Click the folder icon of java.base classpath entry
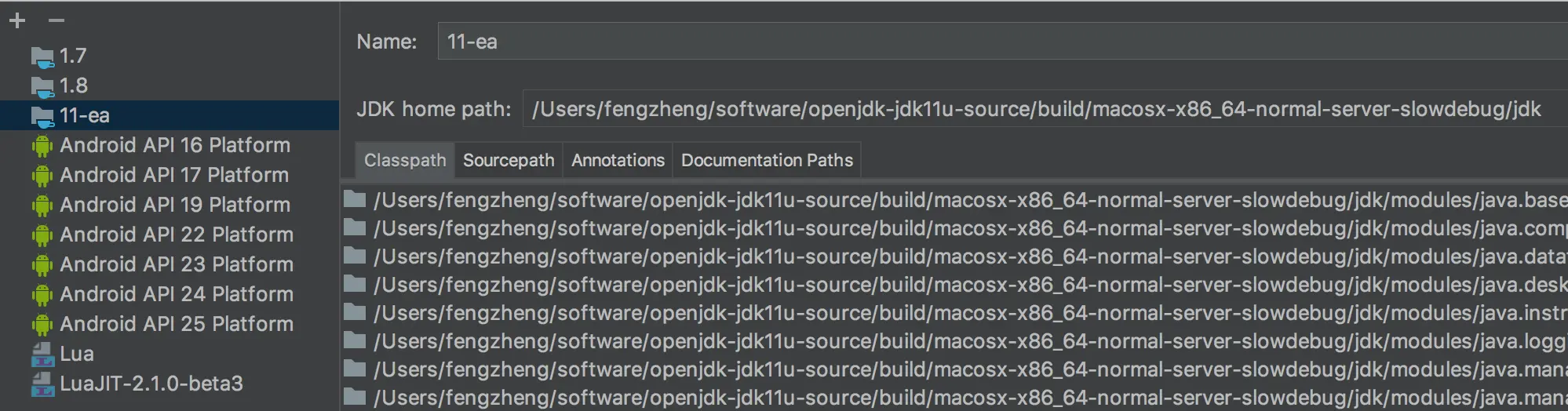This screenshot has width=1568, height=411. tap(355, 200)
